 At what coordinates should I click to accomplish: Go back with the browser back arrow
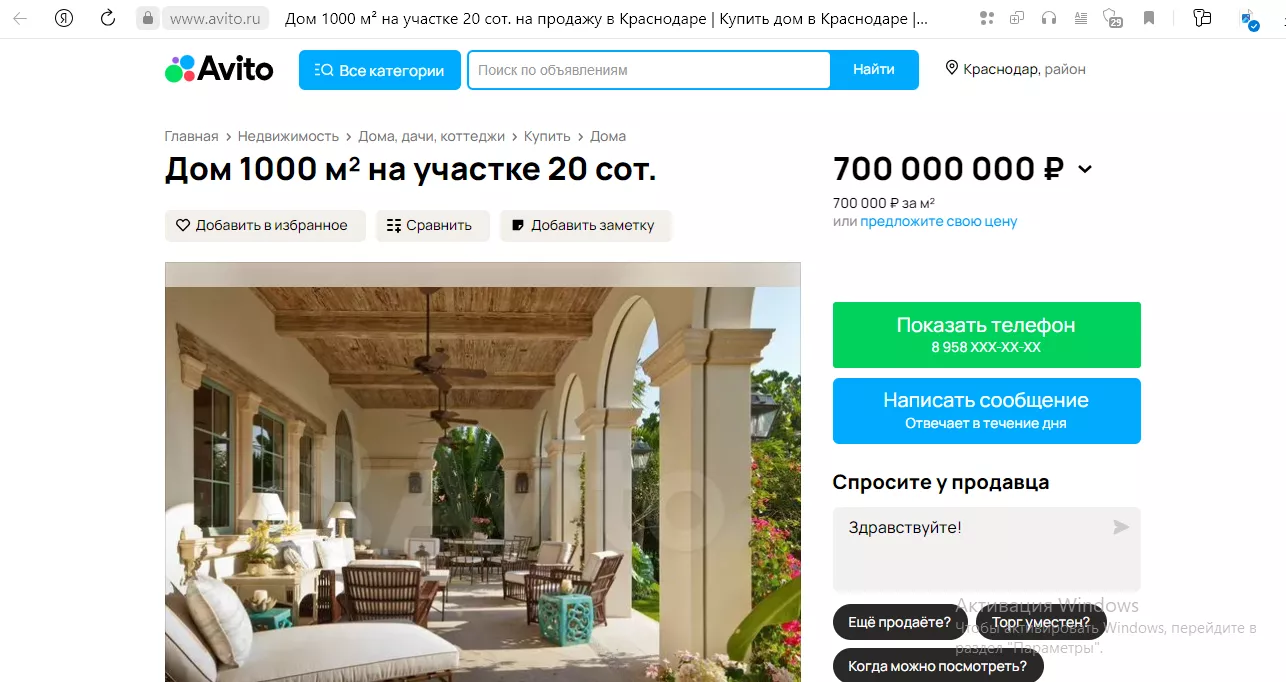(x=20, y=18)
